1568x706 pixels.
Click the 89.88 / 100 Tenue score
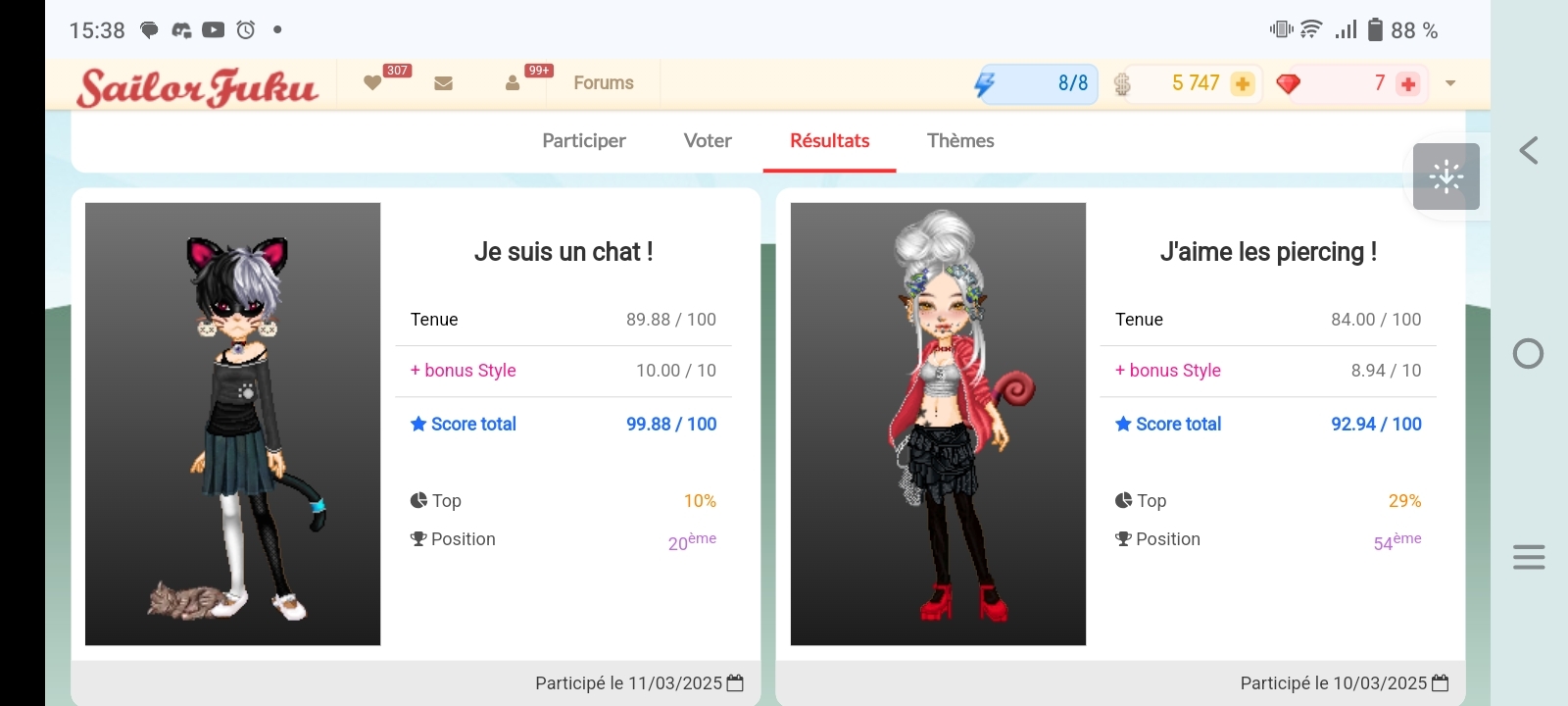click(x=671, y=320)
